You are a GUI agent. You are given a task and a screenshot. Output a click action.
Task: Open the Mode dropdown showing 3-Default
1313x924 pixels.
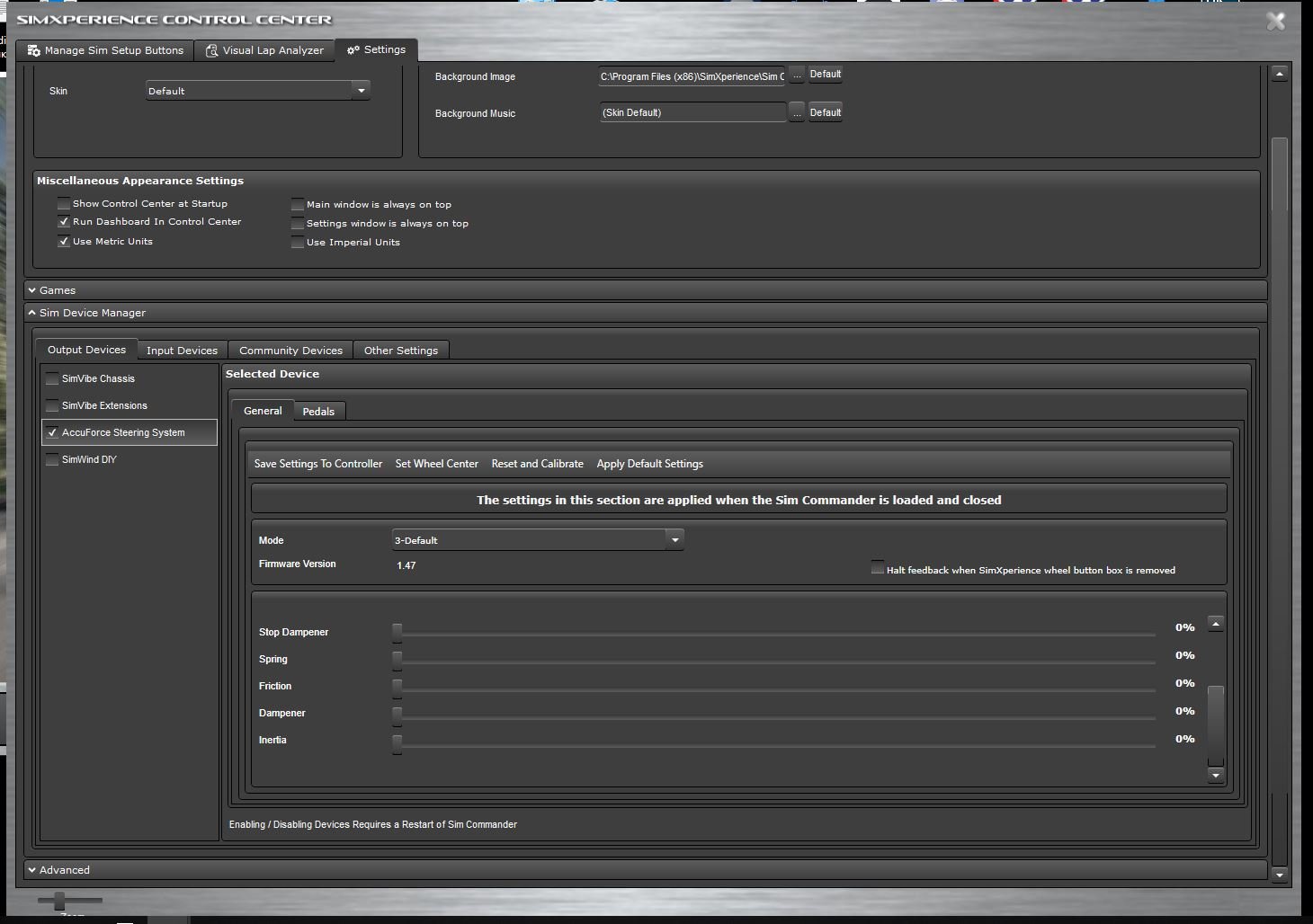tap(674, 540)
